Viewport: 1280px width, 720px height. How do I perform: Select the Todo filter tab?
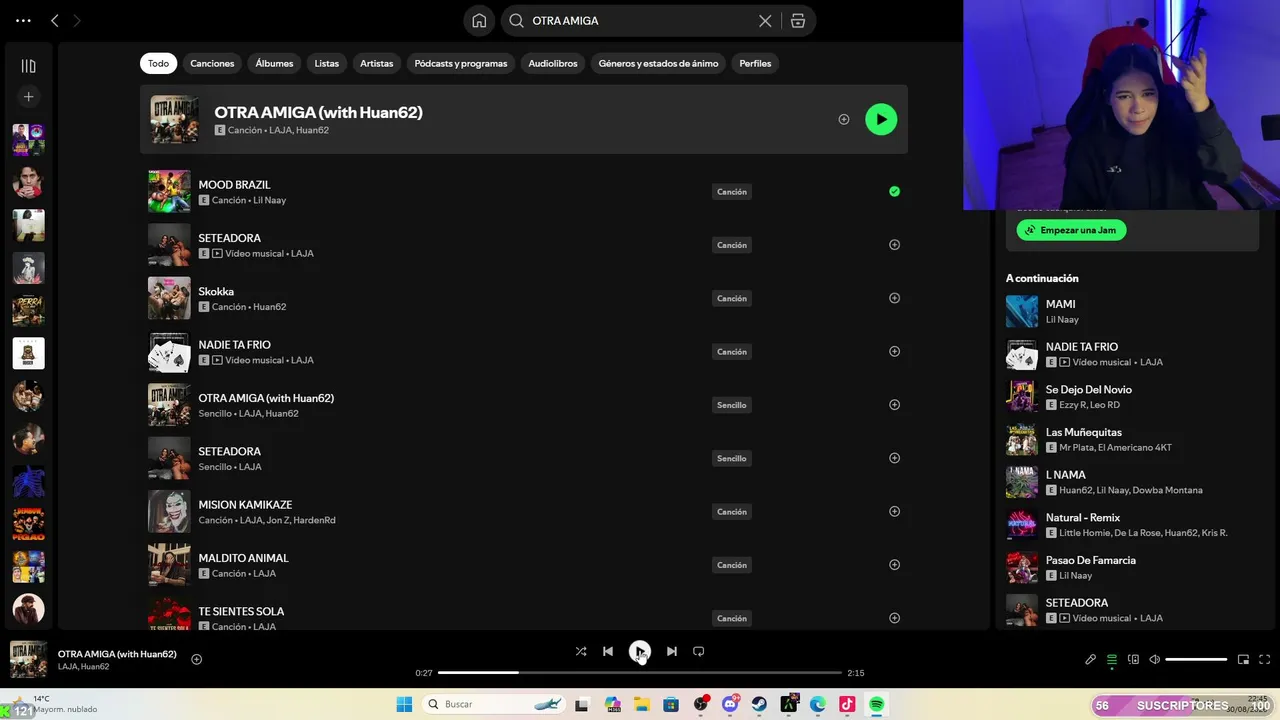coord(159,63)
